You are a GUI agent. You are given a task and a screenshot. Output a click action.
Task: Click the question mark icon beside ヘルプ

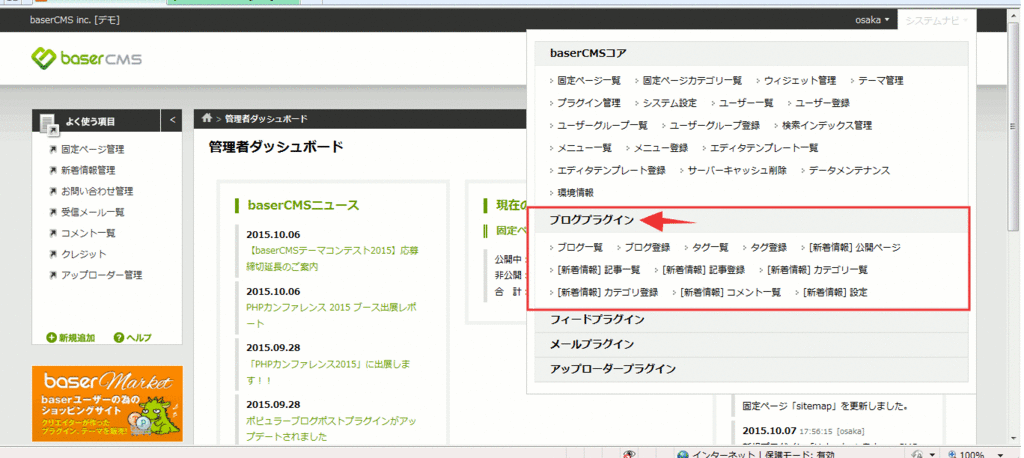[119, 338]
